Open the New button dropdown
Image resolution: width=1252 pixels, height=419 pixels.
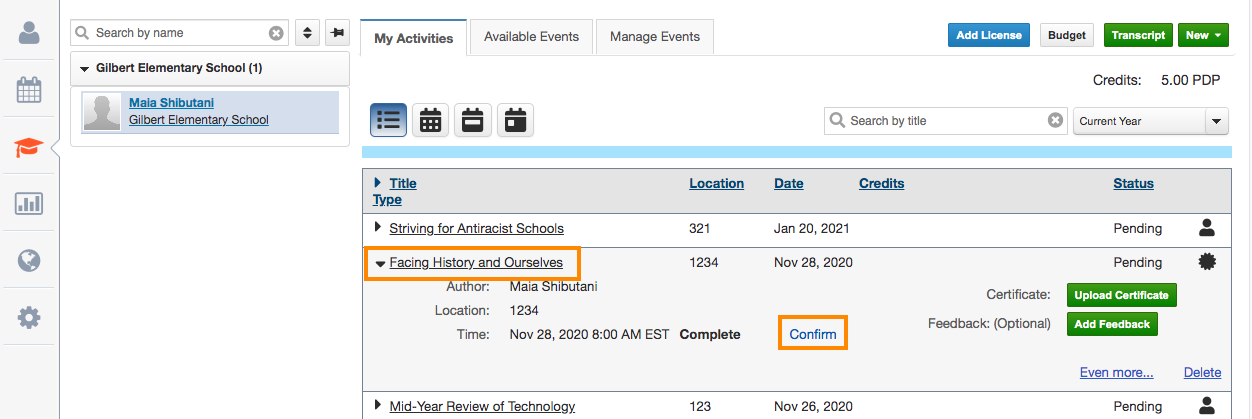(x=1203, y=35)
